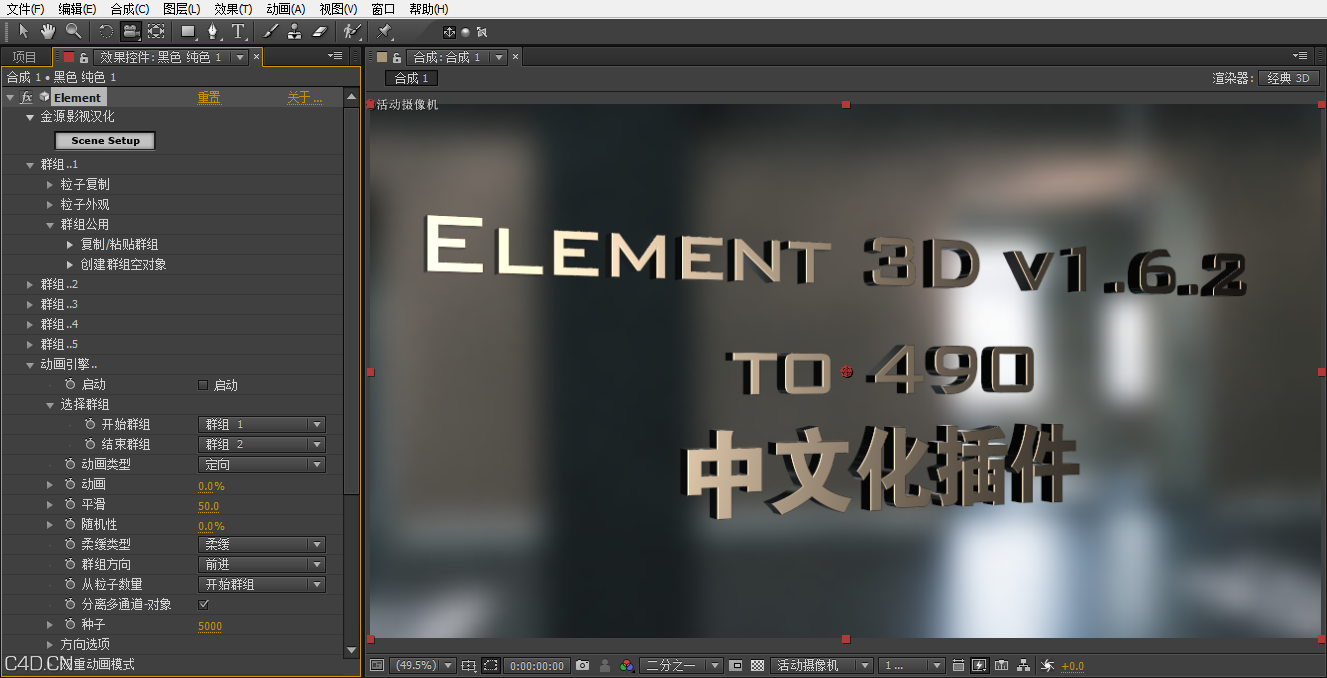Select the Zoom magnifier tool
This screenshot has width=1327, height=678.
coord(72,31)
